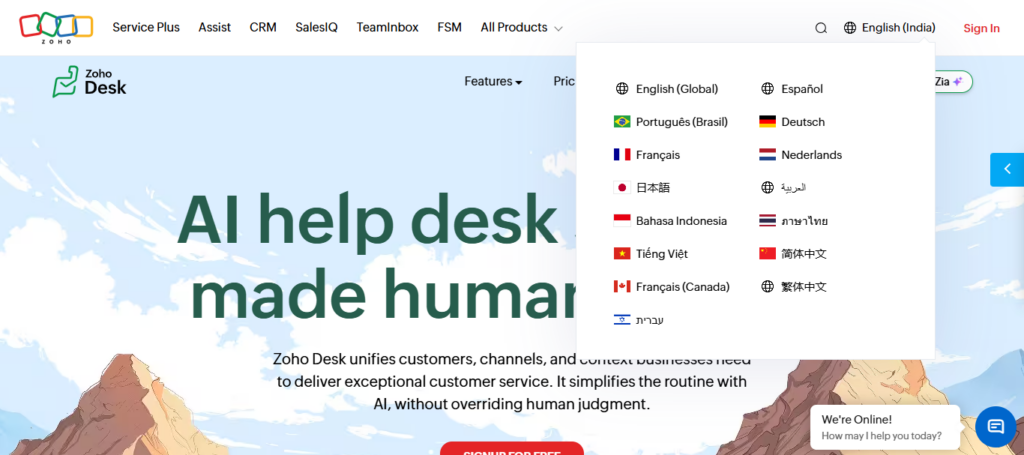Click the Thailand flag icon
Screen dimensions: 1024x455
(767, 221)
